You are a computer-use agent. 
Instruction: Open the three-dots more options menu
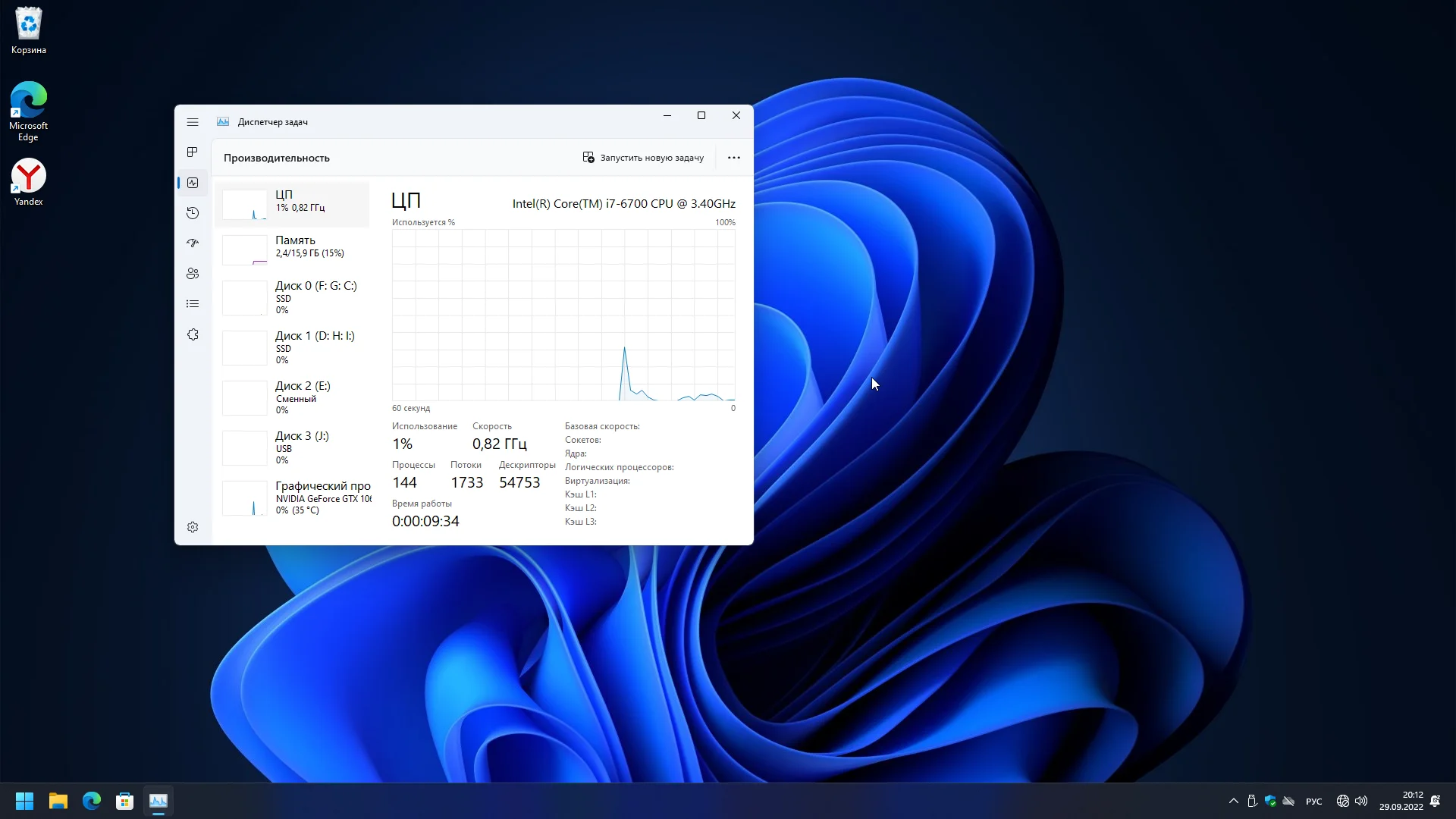[x=733, y=158]
